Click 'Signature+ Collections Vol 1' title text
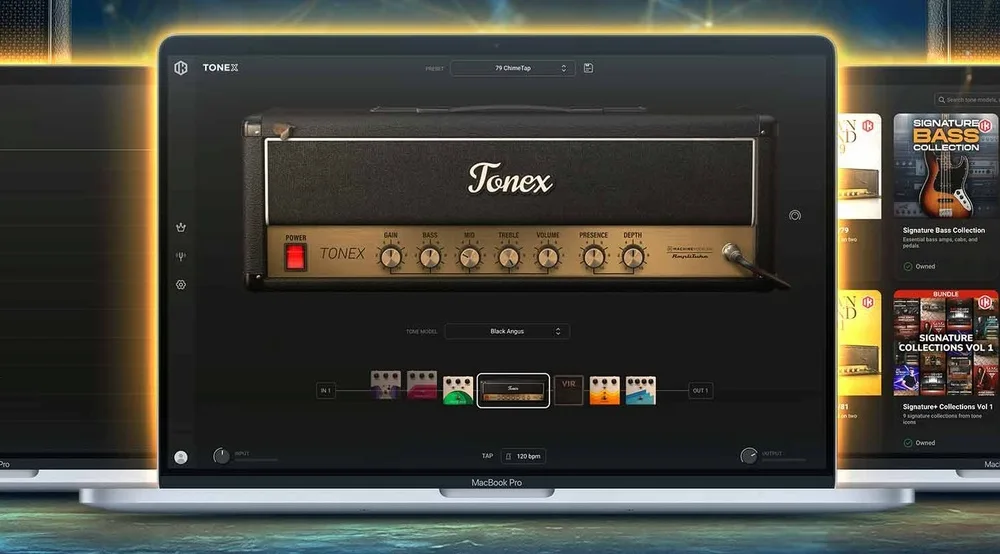This screenshot has width=1000, height=554. [948, 407]
